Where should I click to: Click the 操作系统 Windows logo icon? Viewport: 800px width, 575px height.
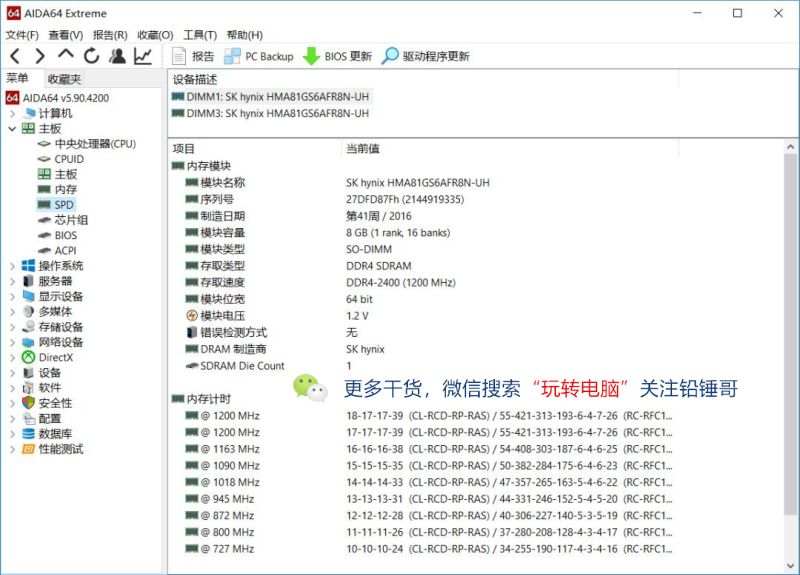click(x=29, y=266)
